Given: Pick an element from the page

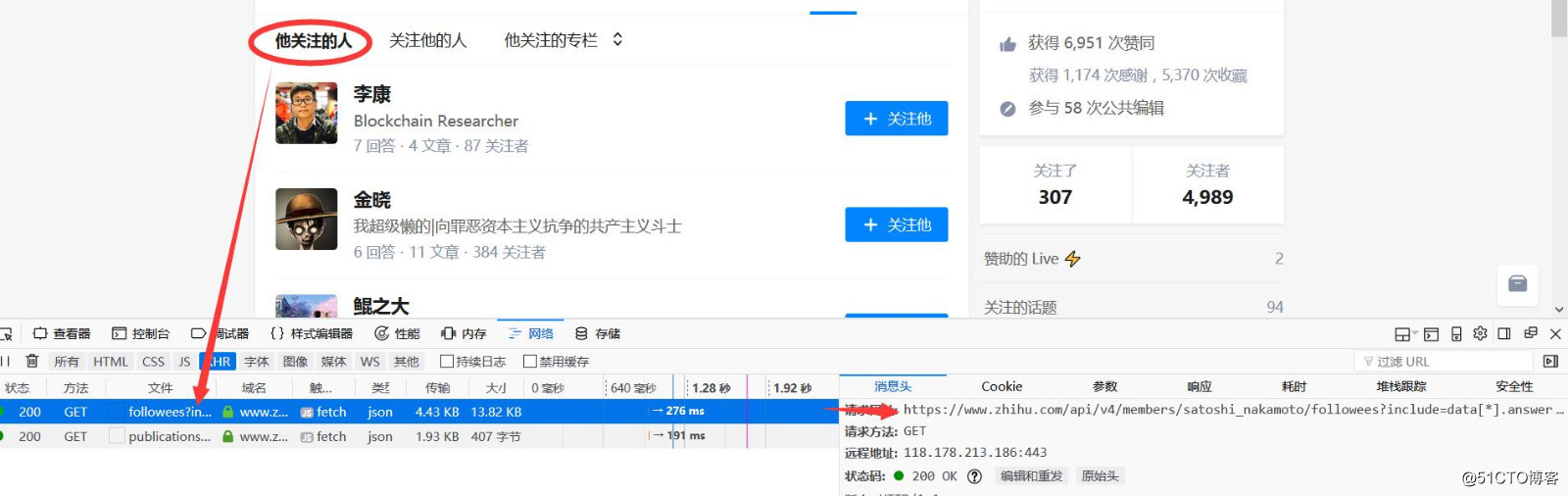Looking at the screenshot, I should 6,334.
